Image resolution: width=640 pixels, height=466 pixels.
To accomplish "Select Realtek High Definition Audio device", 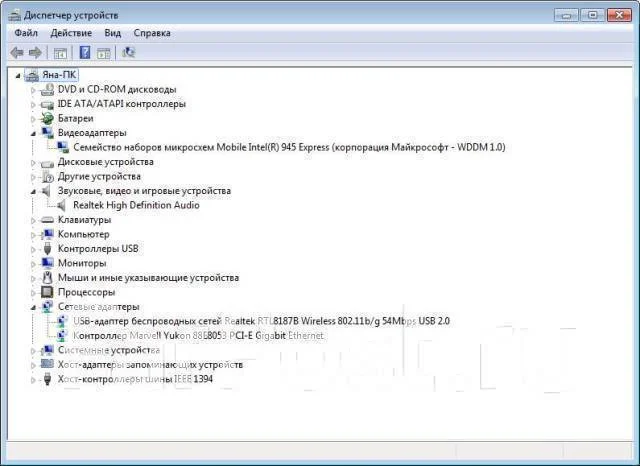I will [136, 205].
